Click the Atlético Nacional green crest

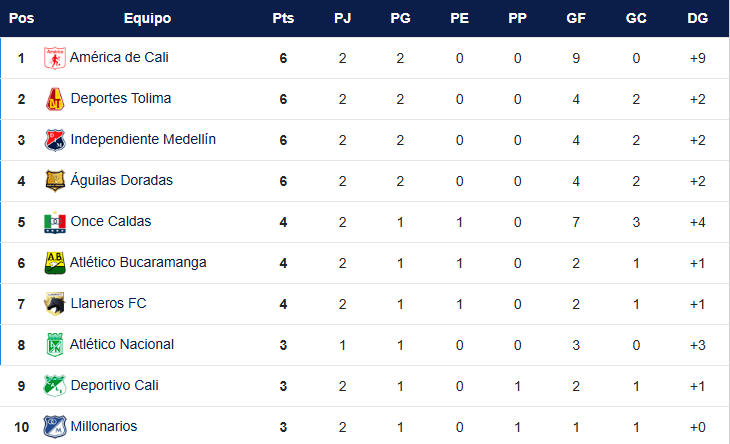tap(55, 345)
